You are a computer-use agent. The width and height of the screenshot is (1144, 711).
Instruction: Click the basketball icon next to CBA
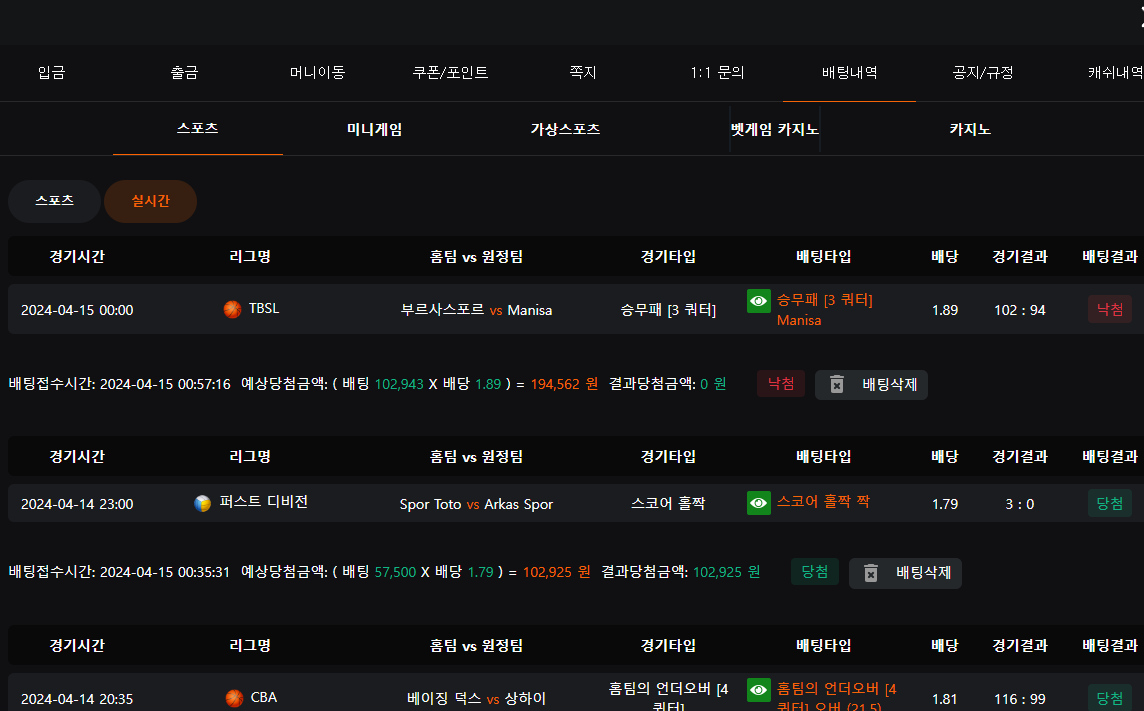coord(235,698)
